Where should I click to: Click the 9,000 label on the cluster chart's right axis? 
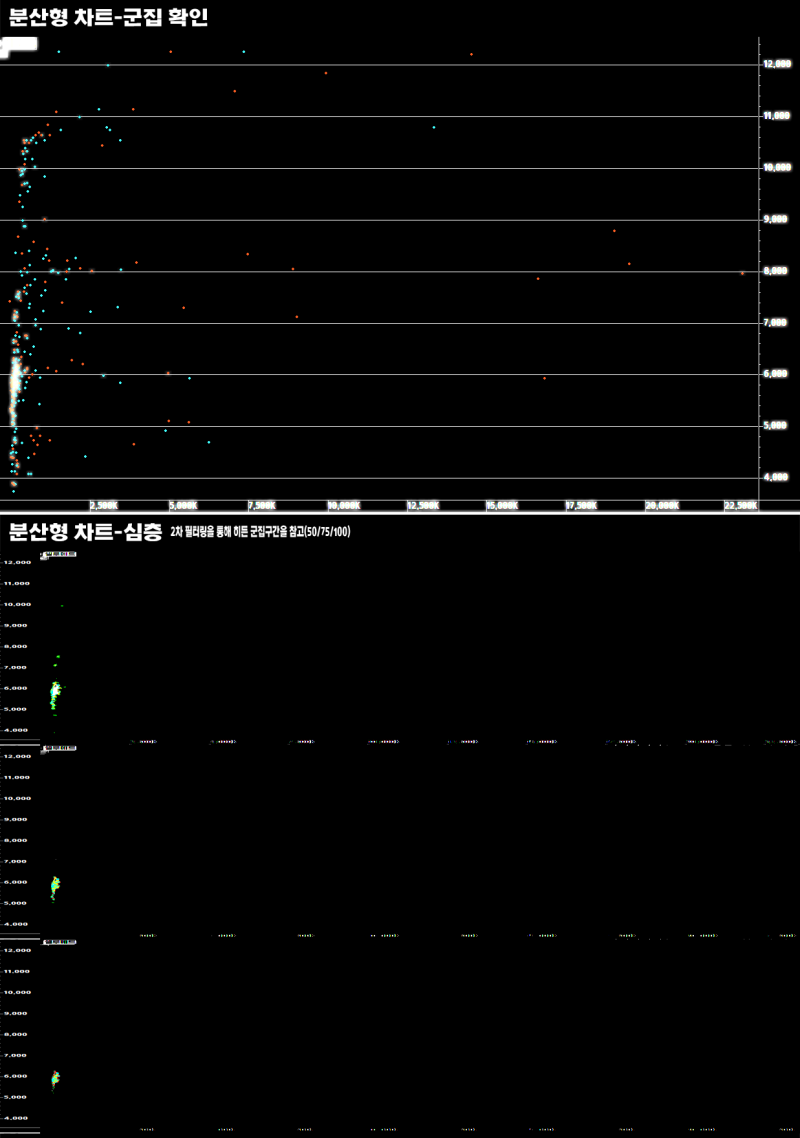775,218
